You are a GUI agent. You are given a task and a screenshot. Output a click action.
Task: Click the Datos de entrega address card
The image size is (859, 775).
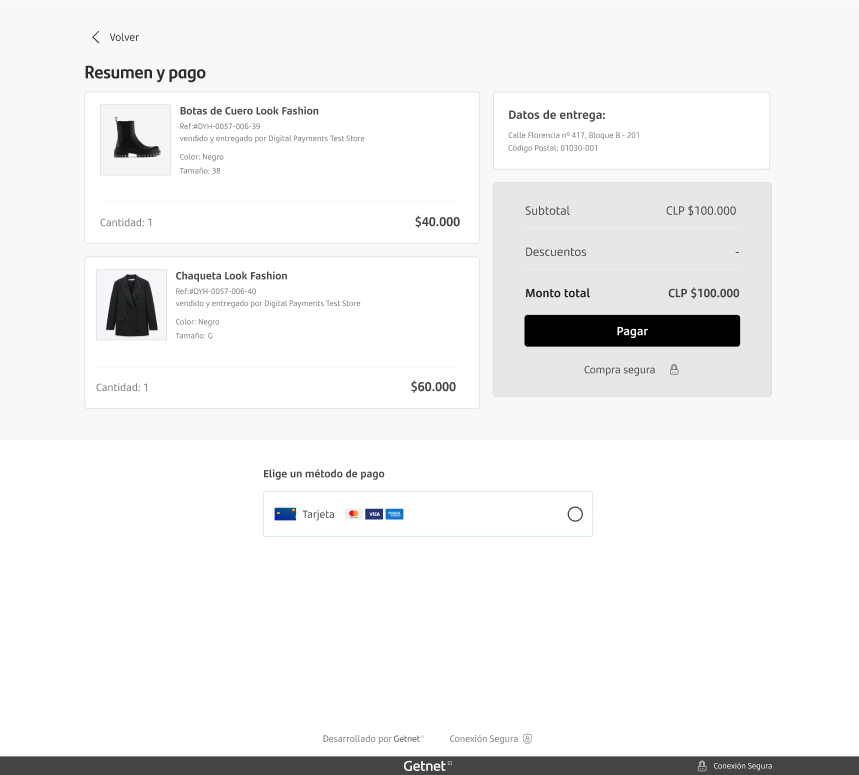pos(632,131)
